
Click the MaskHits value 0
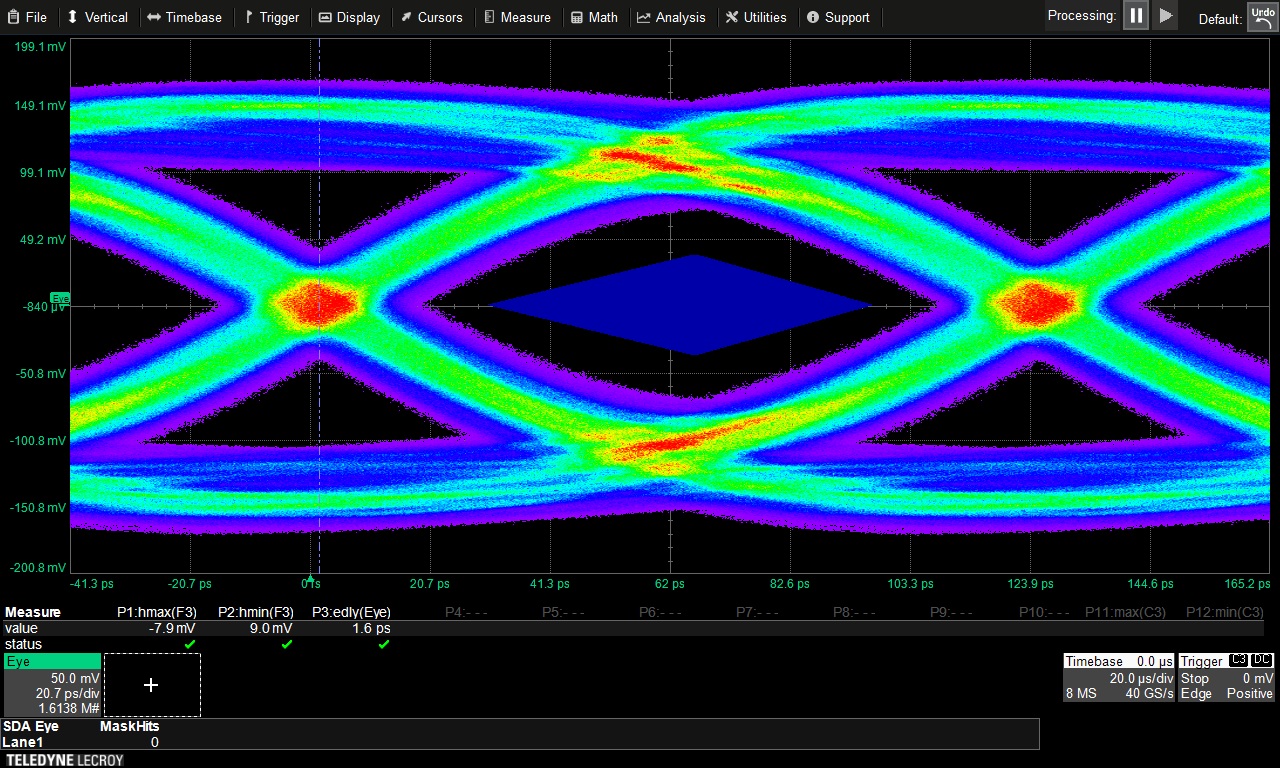[x=155, y=742]
